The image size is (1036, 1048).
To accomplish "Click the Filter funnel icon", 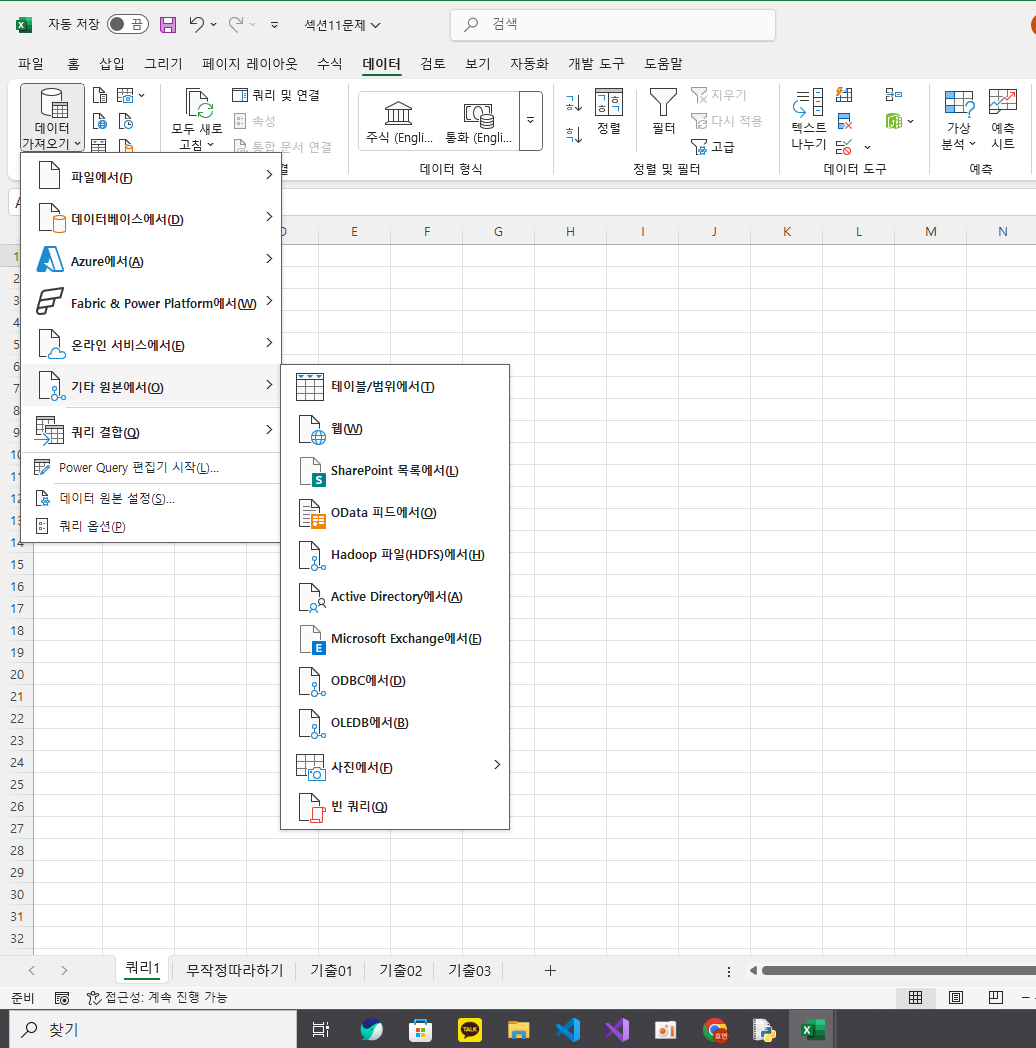I will 663,103.
